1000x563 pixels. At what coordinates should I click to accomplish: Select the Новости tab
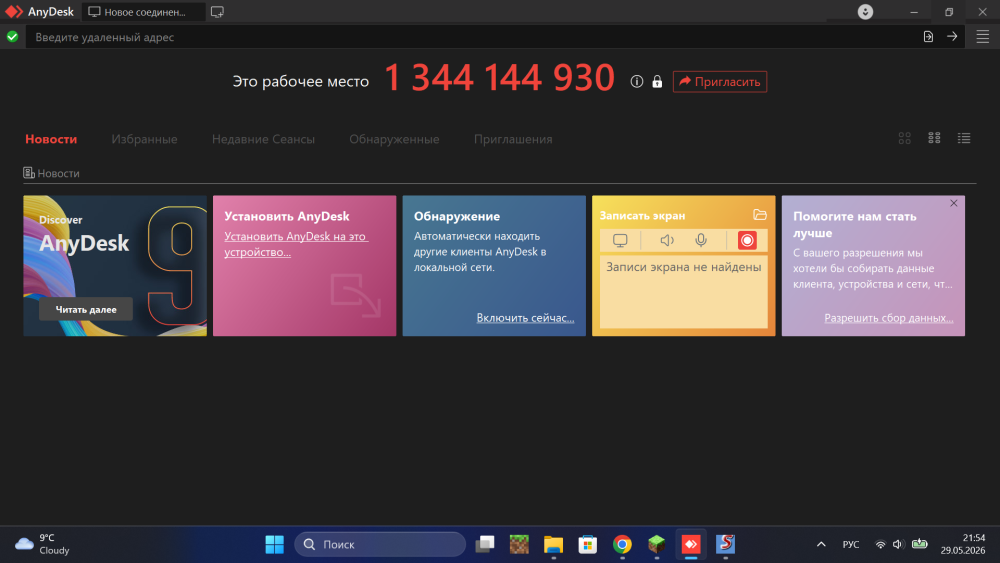pyautogui.click(x=51, y=139)
